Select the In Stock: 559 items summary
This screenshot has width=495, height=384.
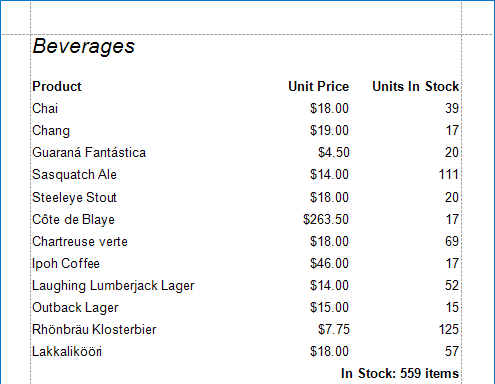tap(400, 373)
